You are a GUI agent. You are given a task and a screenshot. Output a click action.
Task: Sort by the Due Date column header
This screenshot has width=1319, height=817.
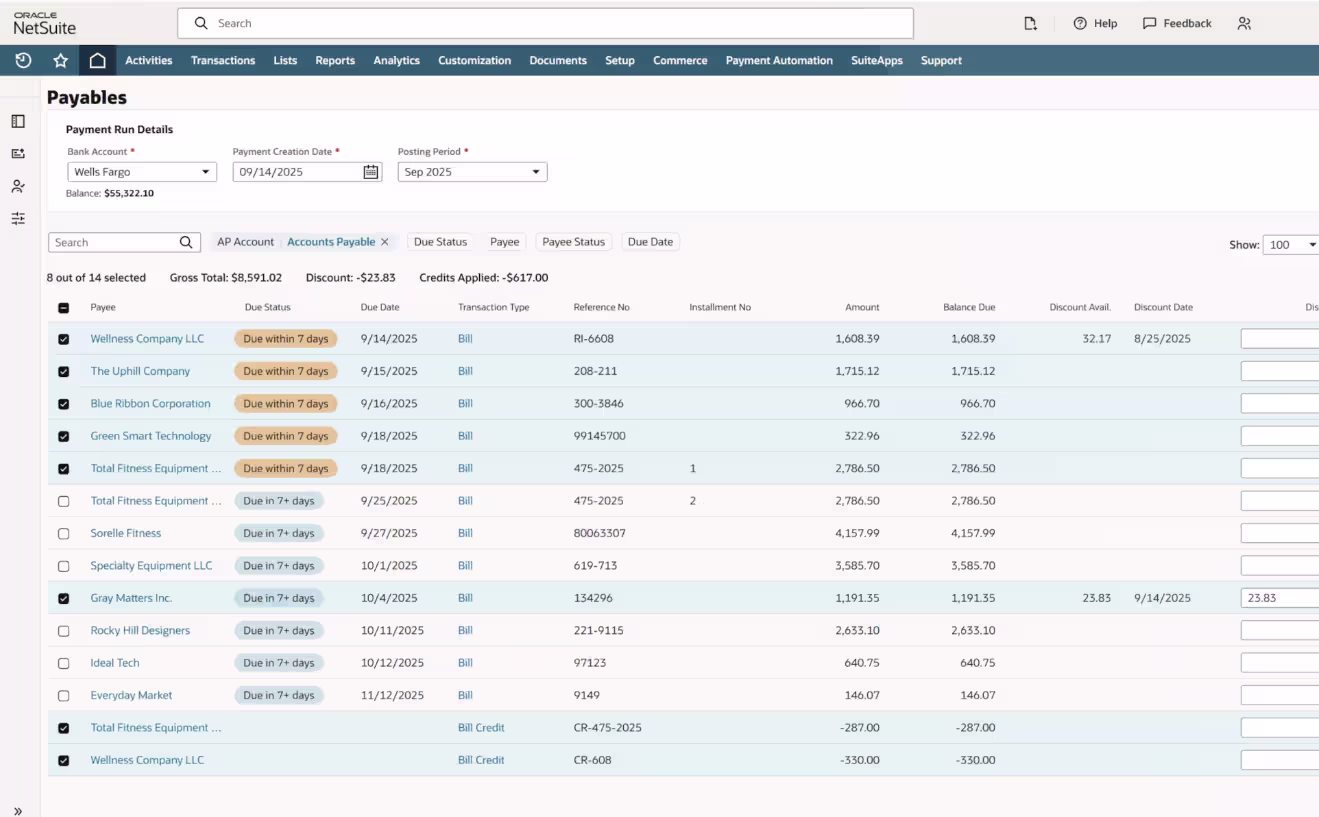[380, 307]
